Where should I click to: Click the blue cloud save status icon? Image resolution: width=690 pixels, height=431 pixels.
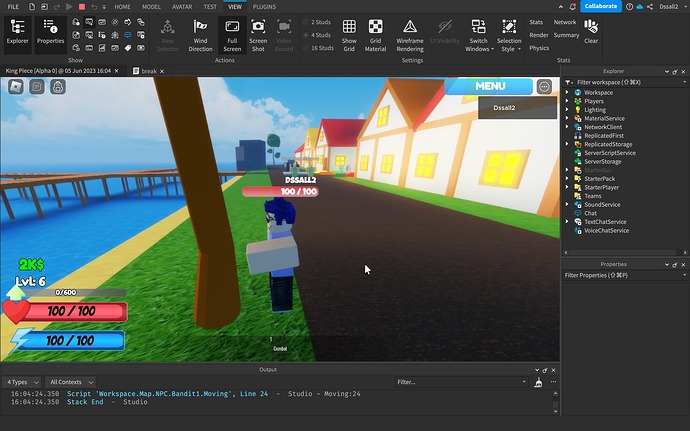coord(639,7)
